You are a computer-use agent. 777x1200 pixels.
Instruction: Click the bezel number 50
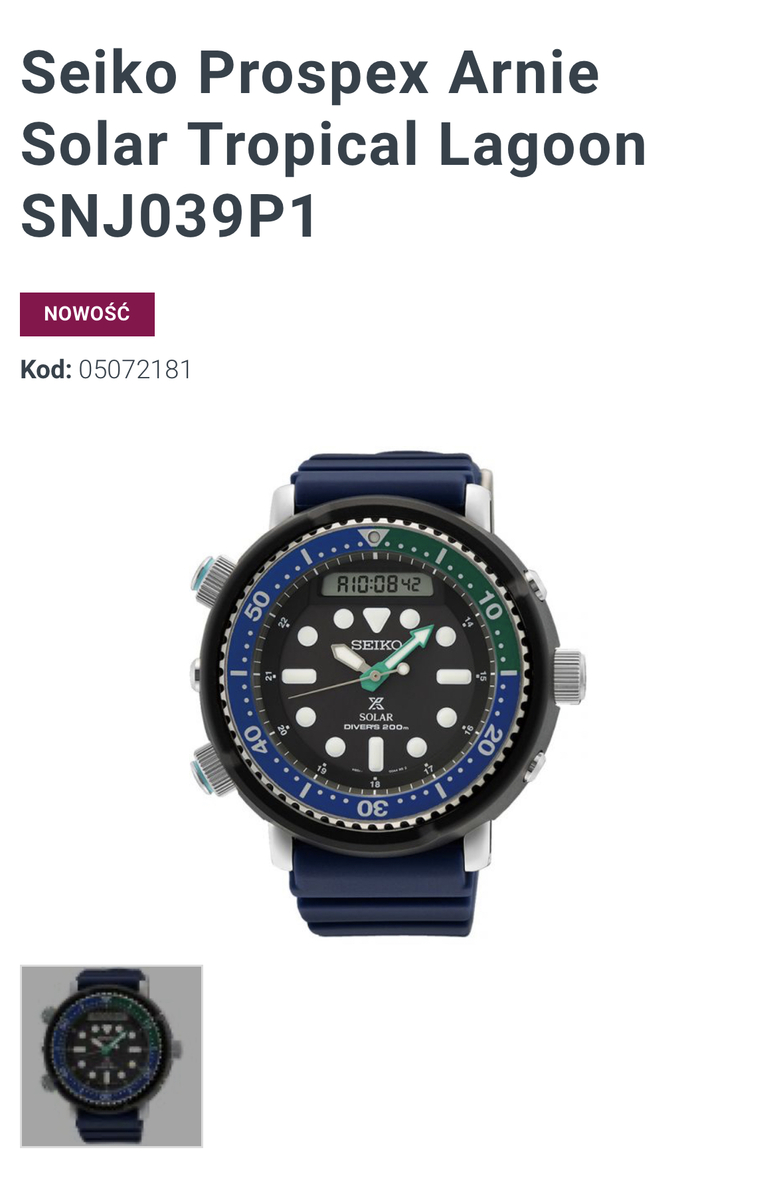pos(259,604)
